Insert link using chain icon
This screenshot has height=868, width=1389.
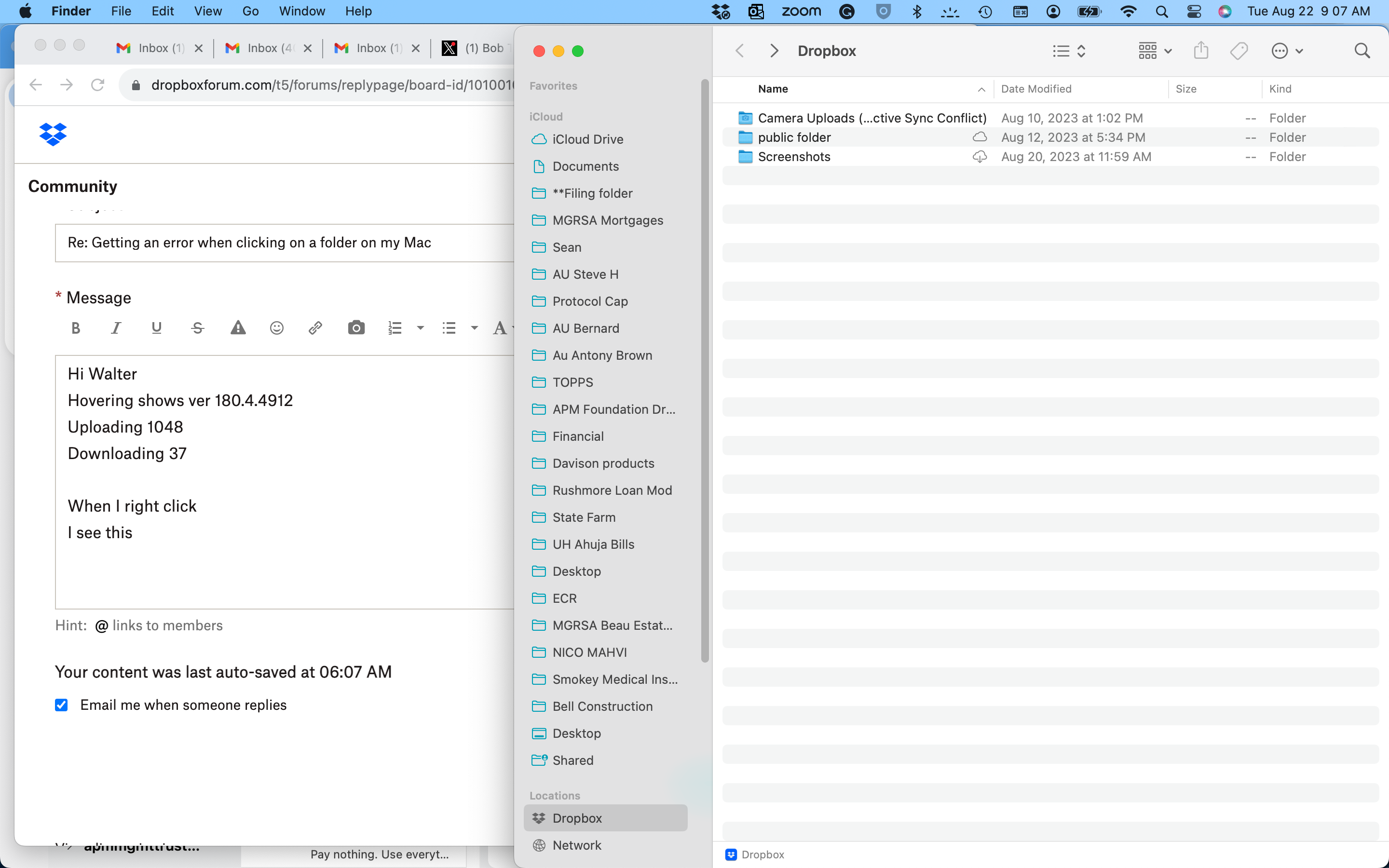315,328
